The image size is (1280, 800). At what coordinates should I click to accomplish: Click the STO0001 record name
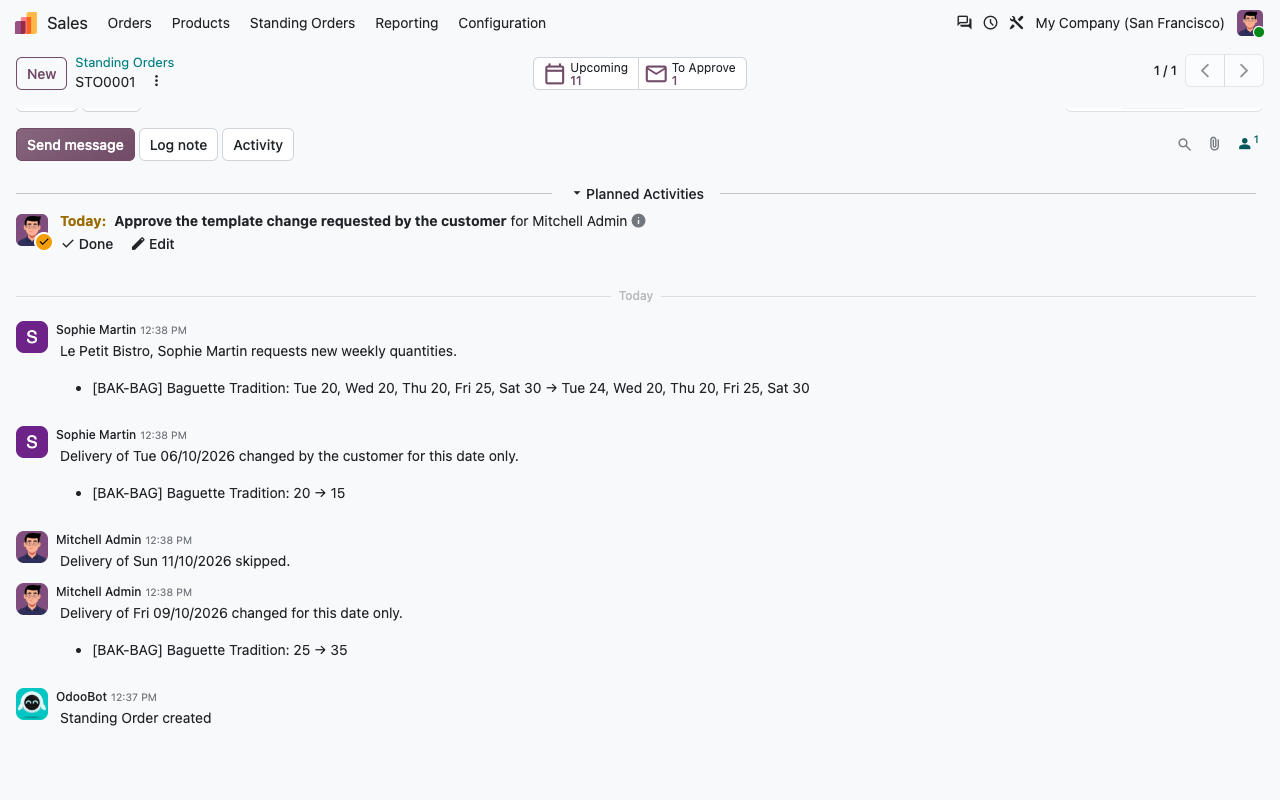pyautogui.click(x=105, y=82)
